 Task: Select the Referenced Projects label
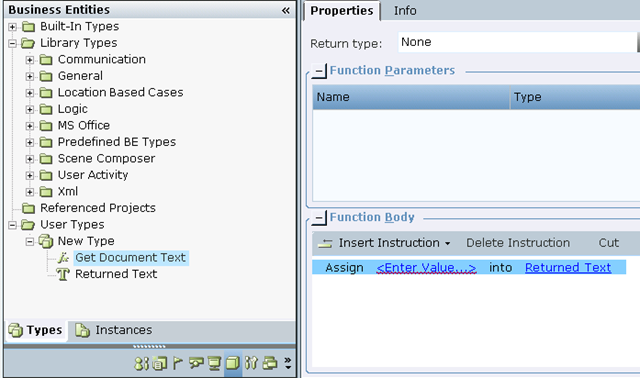click(98, 208)
